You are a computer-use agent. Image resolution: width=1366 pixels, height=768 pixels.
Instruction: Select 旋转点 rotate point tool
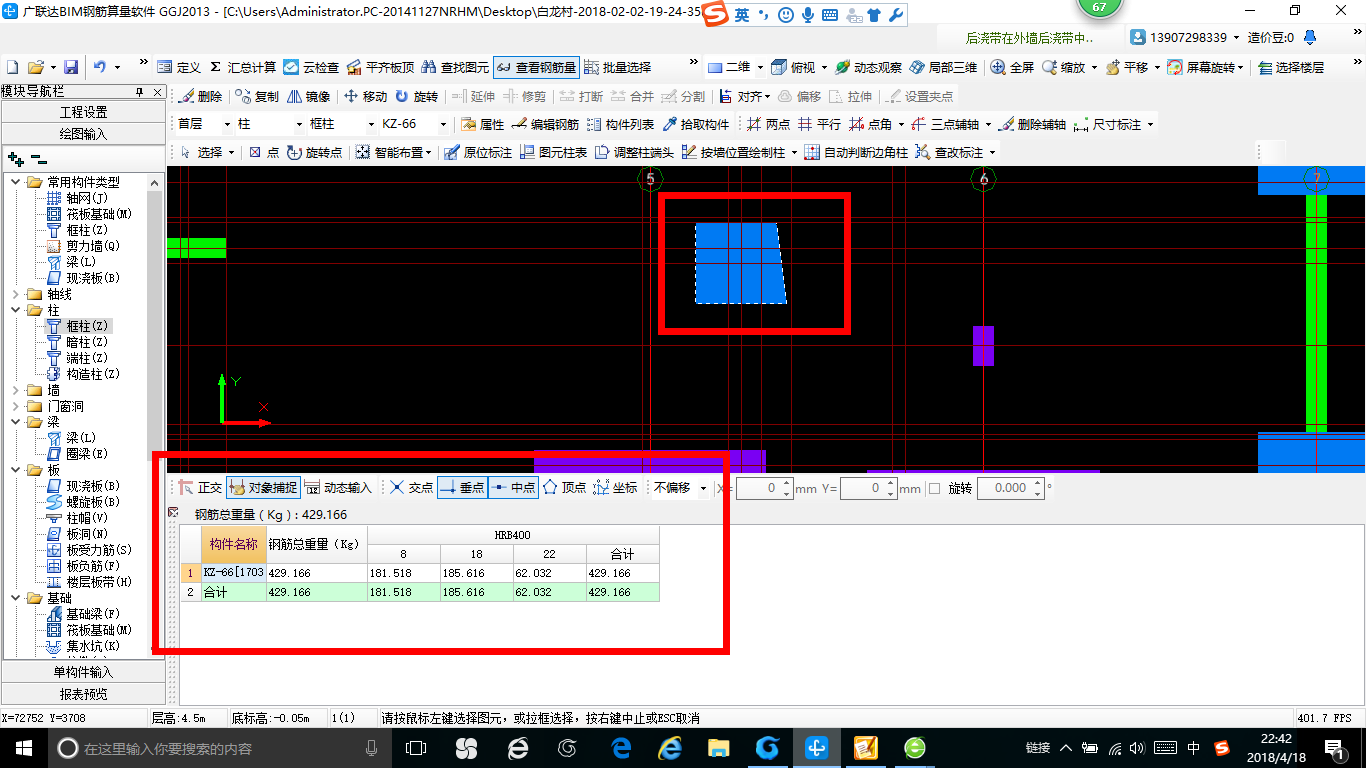click(x=314, y=153)
